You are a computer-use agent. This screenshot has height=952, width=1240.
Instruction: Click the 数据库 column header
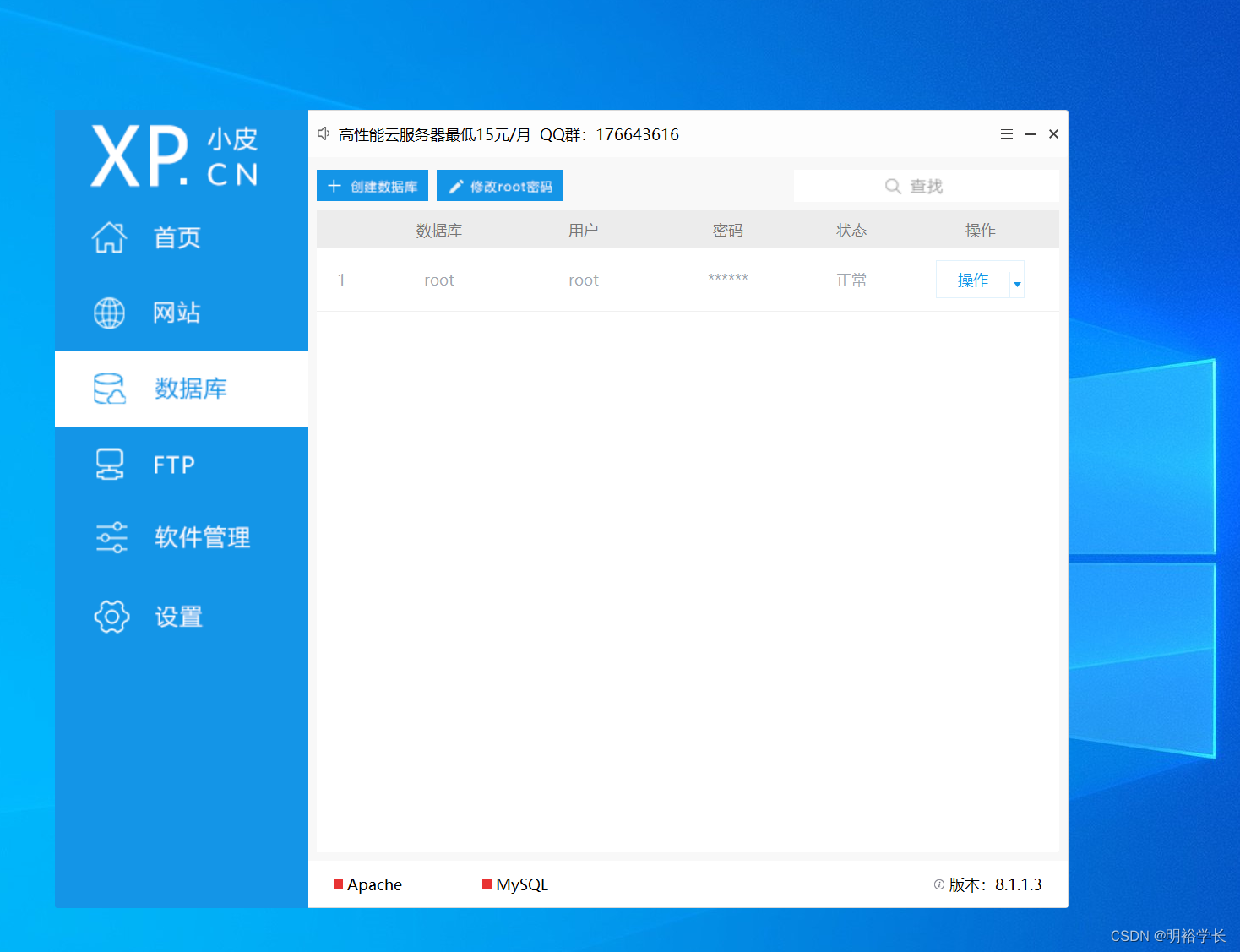(x=439, y=230)
